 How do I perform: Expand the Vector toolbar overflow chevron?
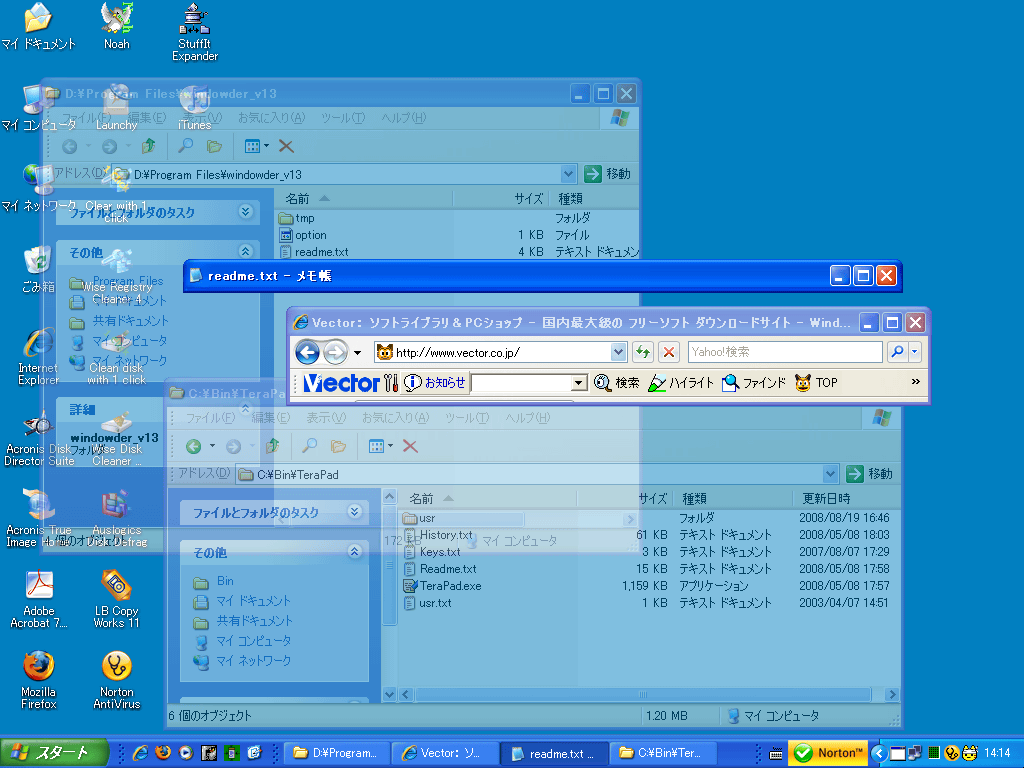click(x=916, y=381)
